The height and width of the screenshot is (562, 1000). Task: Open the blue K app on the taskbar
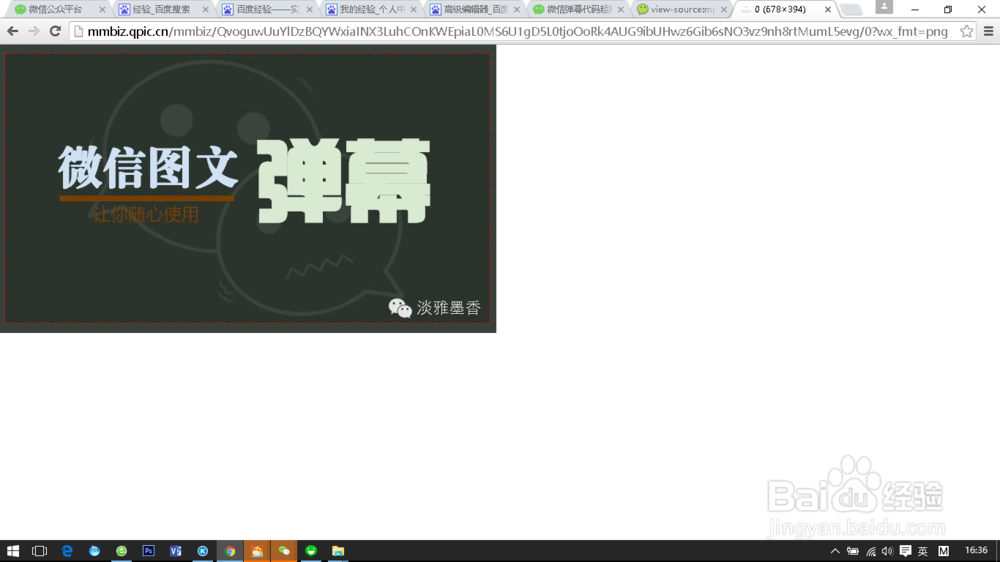203,551
